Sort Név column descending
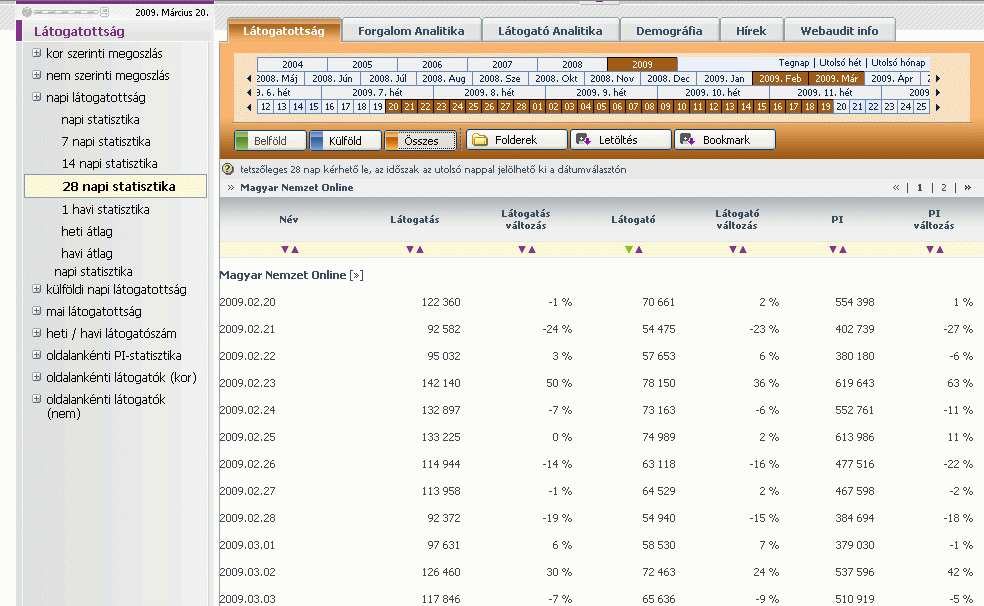Image resolution: width=984 pixels, height=606 pixels. coord(285,250)
